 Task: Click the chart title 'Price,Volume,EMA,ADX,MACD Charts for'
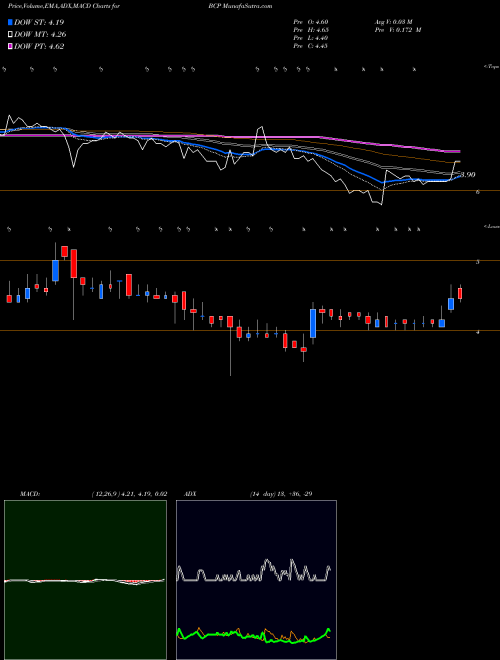64,6
